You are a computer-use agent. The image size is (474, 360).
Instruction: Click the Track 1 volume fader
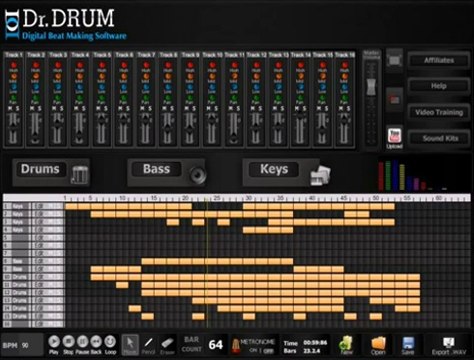(x=13, y=128)
